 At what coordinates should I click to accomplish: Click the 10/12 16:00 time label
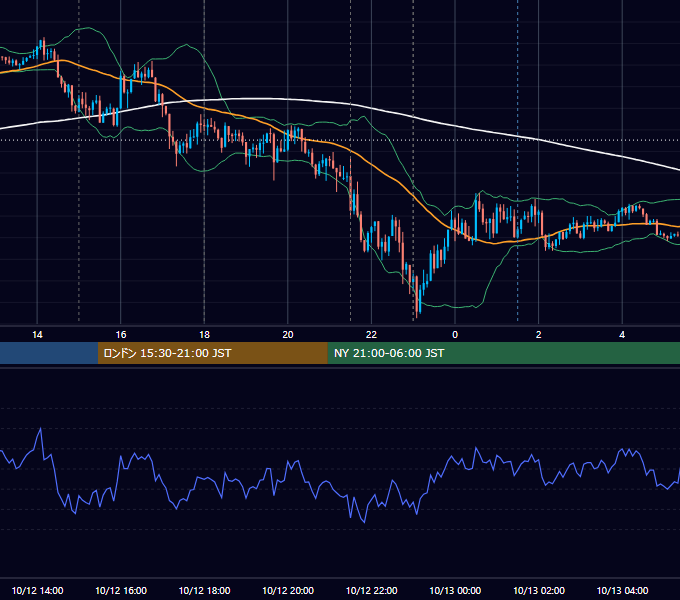click(121, 590)
